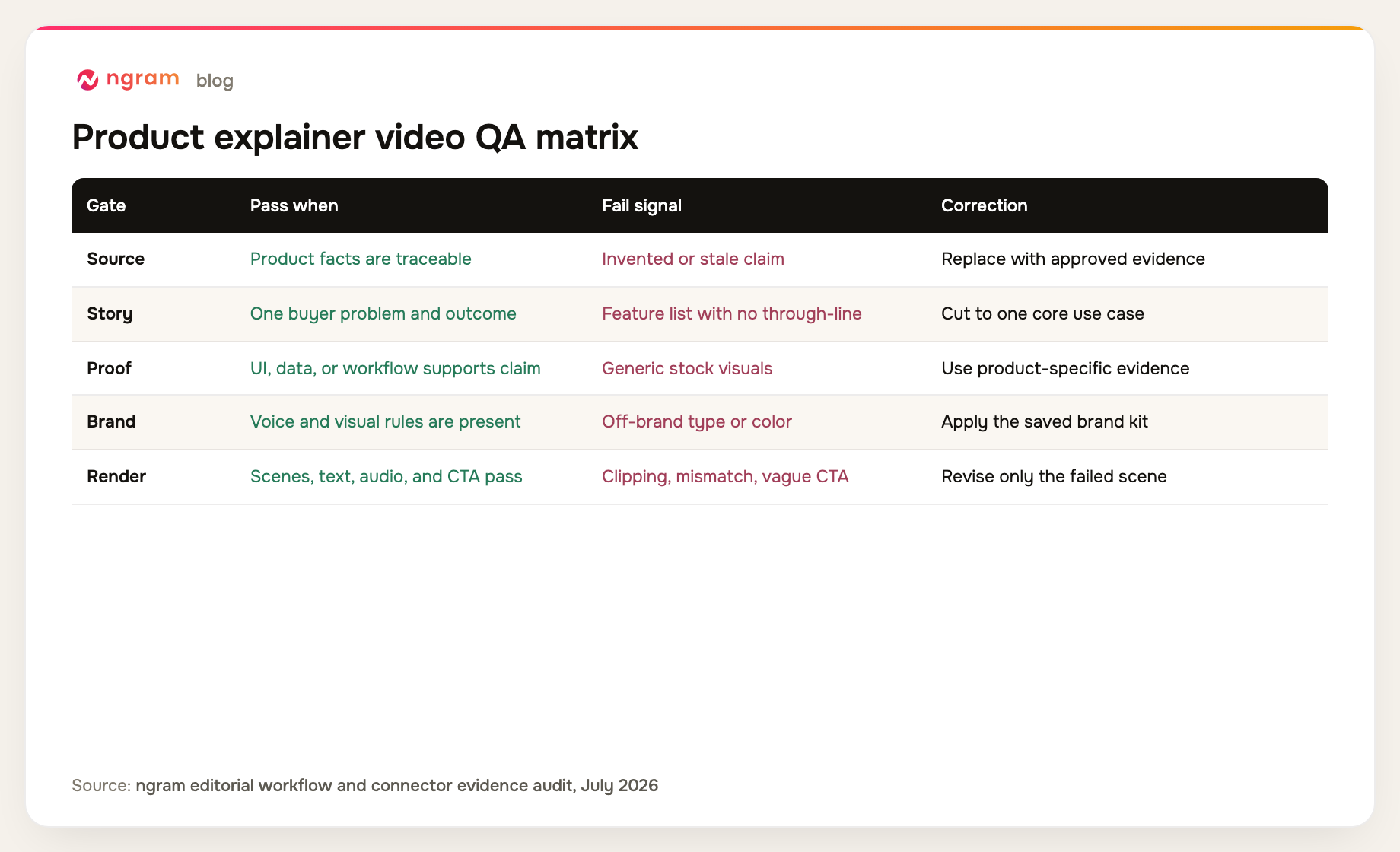This screenshot has height=852, width=1400.
Task: Click 'Apply the saved brand kit' cell
Action: click(1045, 421)
